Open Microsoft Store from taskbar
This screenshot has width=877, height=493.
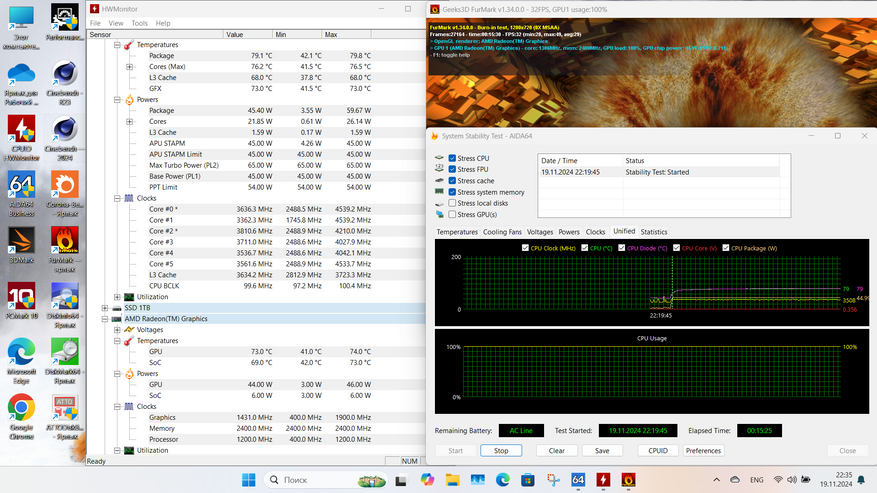coord(527,480)
